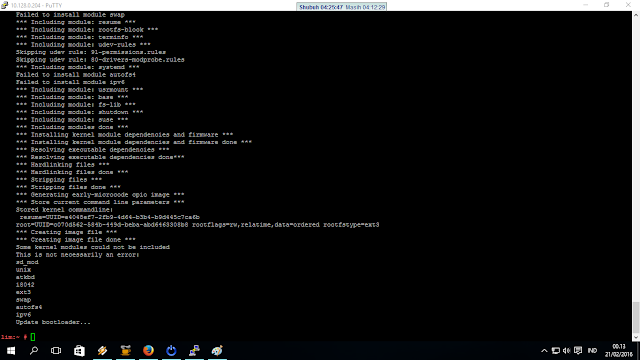Click PuTTY window title text

coord(36,6)
